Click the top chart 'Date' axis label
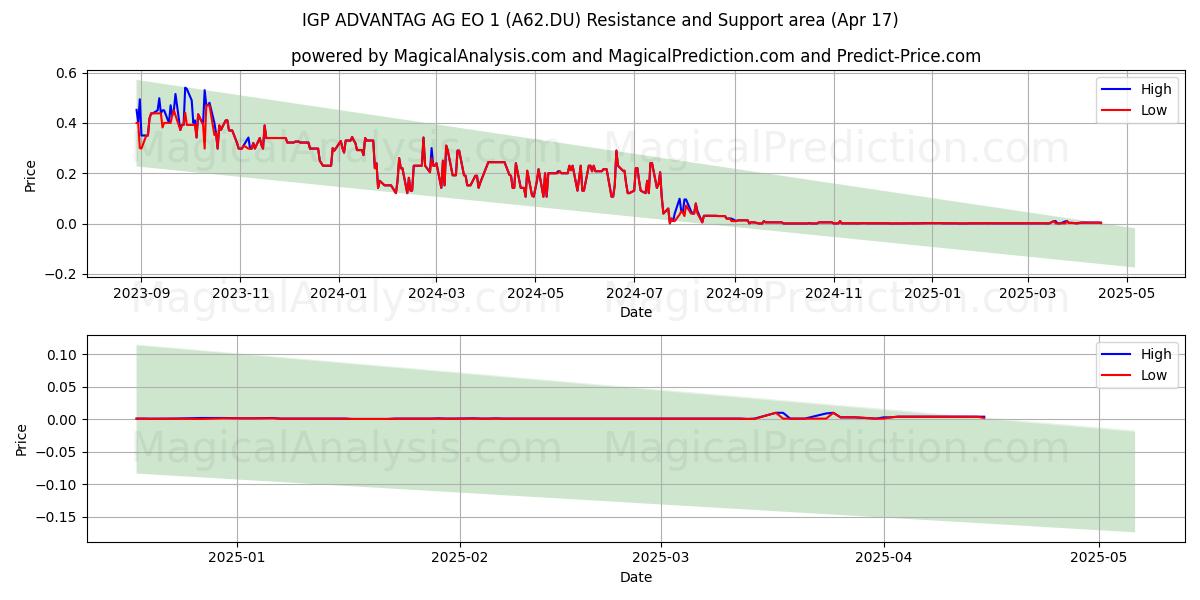Image resolution: width=1200 pixels, height=600 pixels. pos(636,312)
